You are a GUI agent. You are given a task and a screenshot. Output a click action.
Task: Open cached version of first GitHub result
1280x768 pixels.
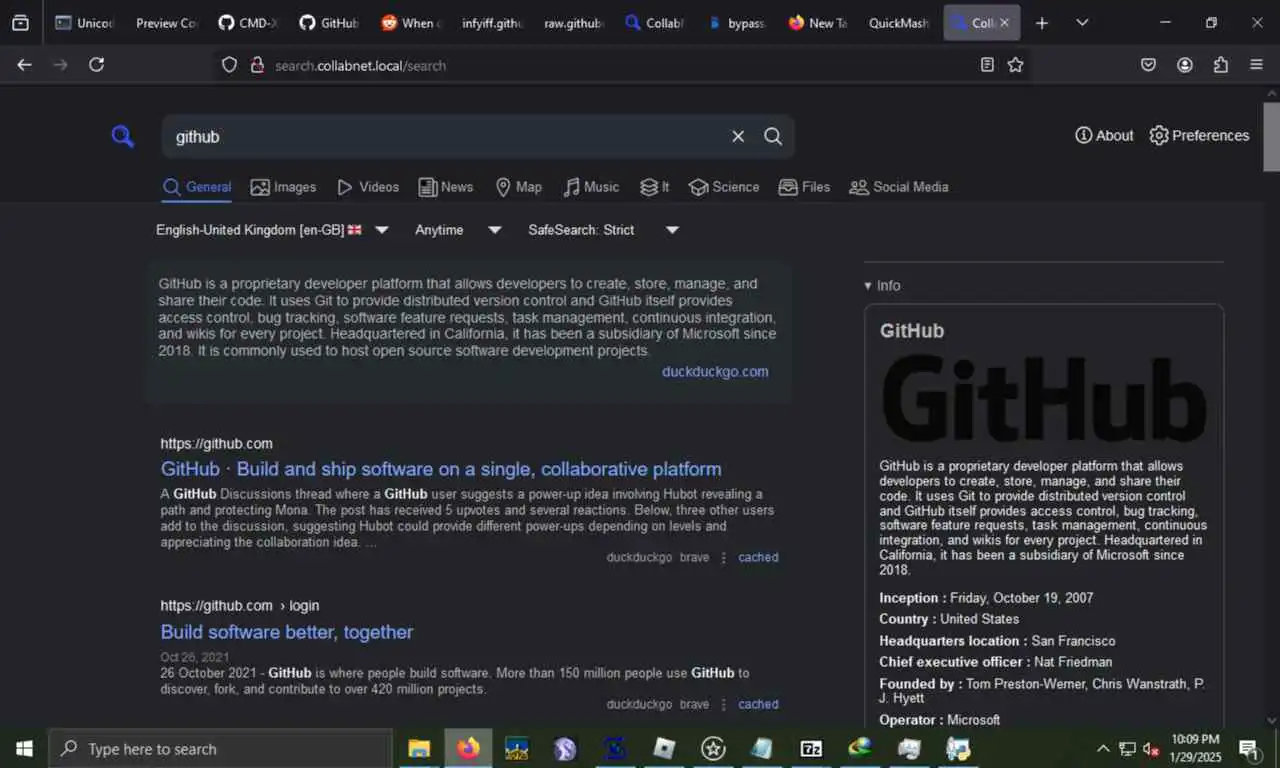(x=758, y=557)
